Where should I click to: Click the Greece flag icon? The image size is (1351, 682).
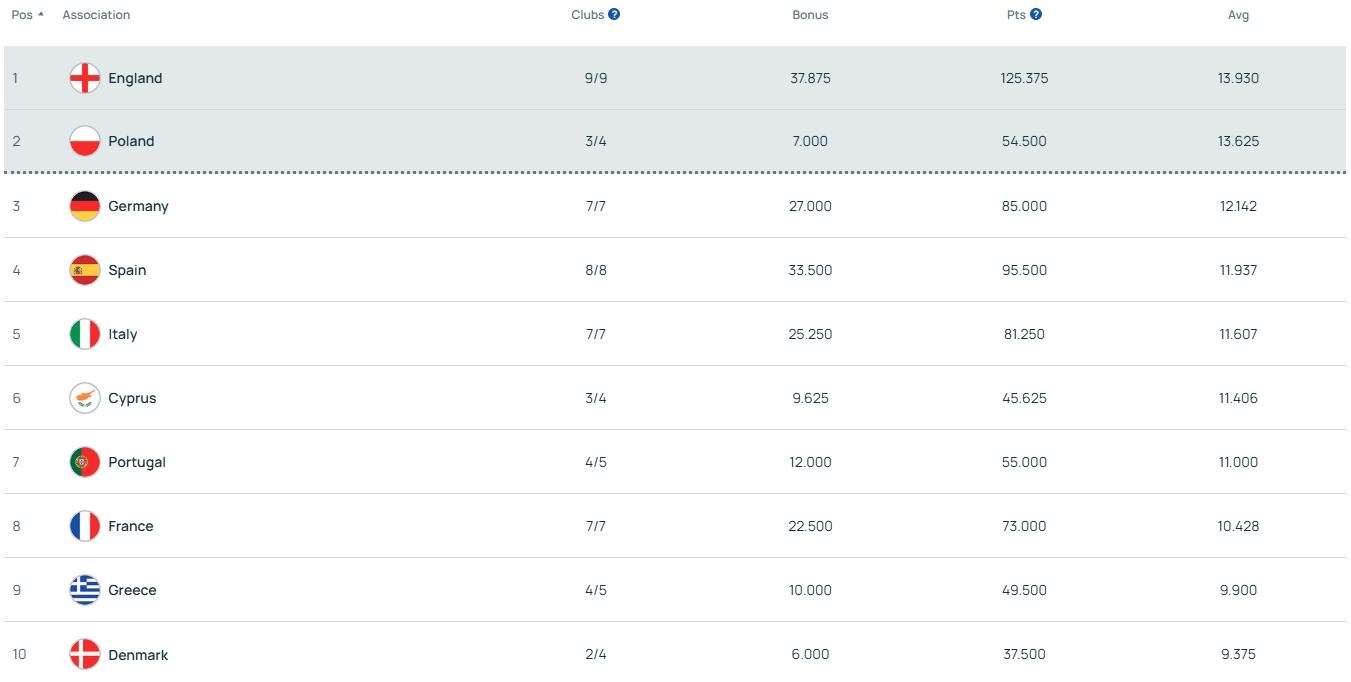[x=85, y=590]
